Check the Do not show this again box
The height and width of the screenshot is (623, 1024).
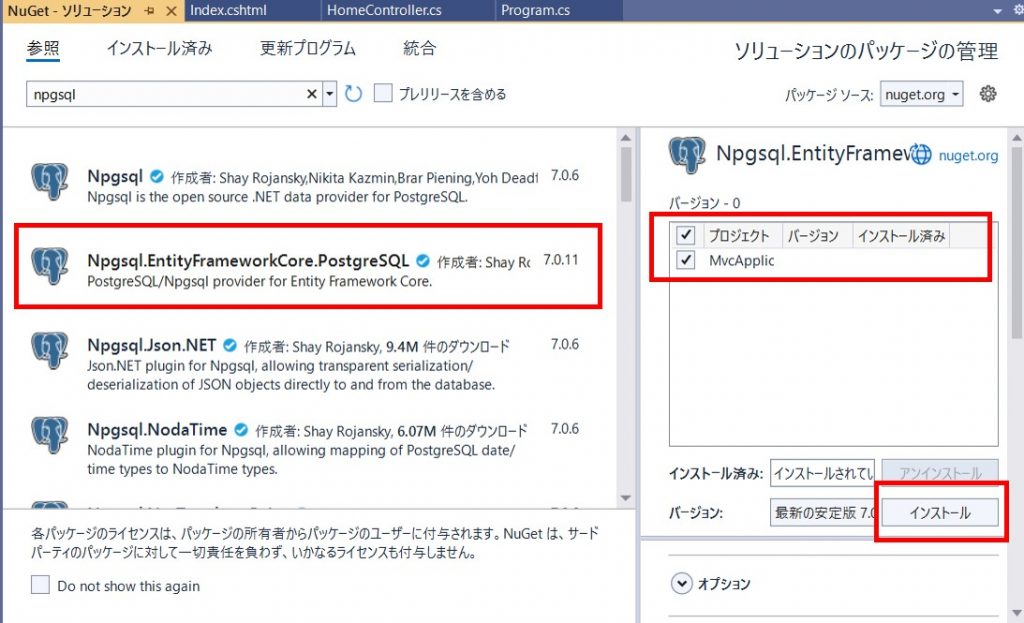pyautogui.click(x=40, y=584)
